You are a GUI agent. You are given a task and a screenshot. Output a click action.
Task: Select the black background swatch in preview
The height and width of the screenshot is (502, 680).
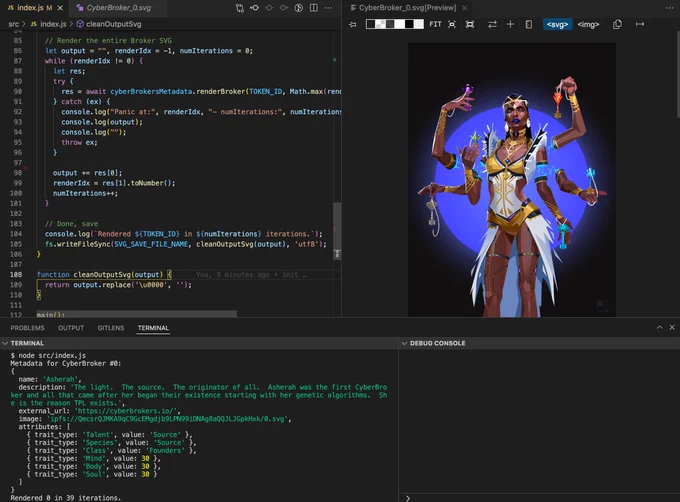tap(409, 24)
